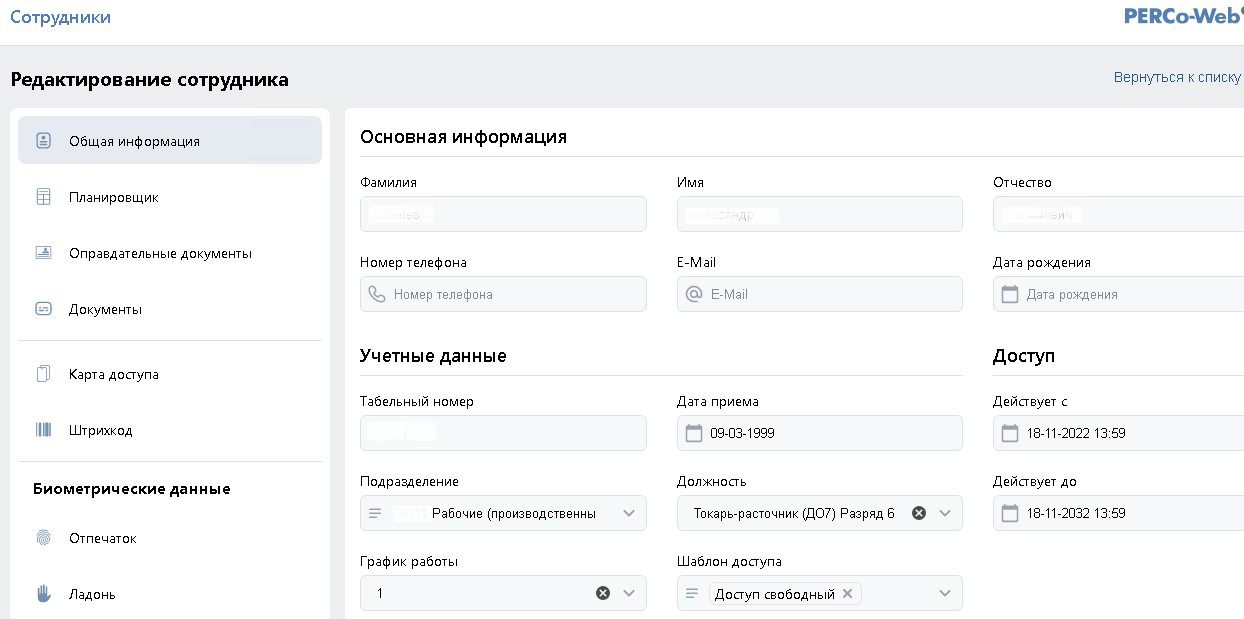1244x619 pixels.
Task: Remove the Доступ свободный tag
Action: [847, 594]
